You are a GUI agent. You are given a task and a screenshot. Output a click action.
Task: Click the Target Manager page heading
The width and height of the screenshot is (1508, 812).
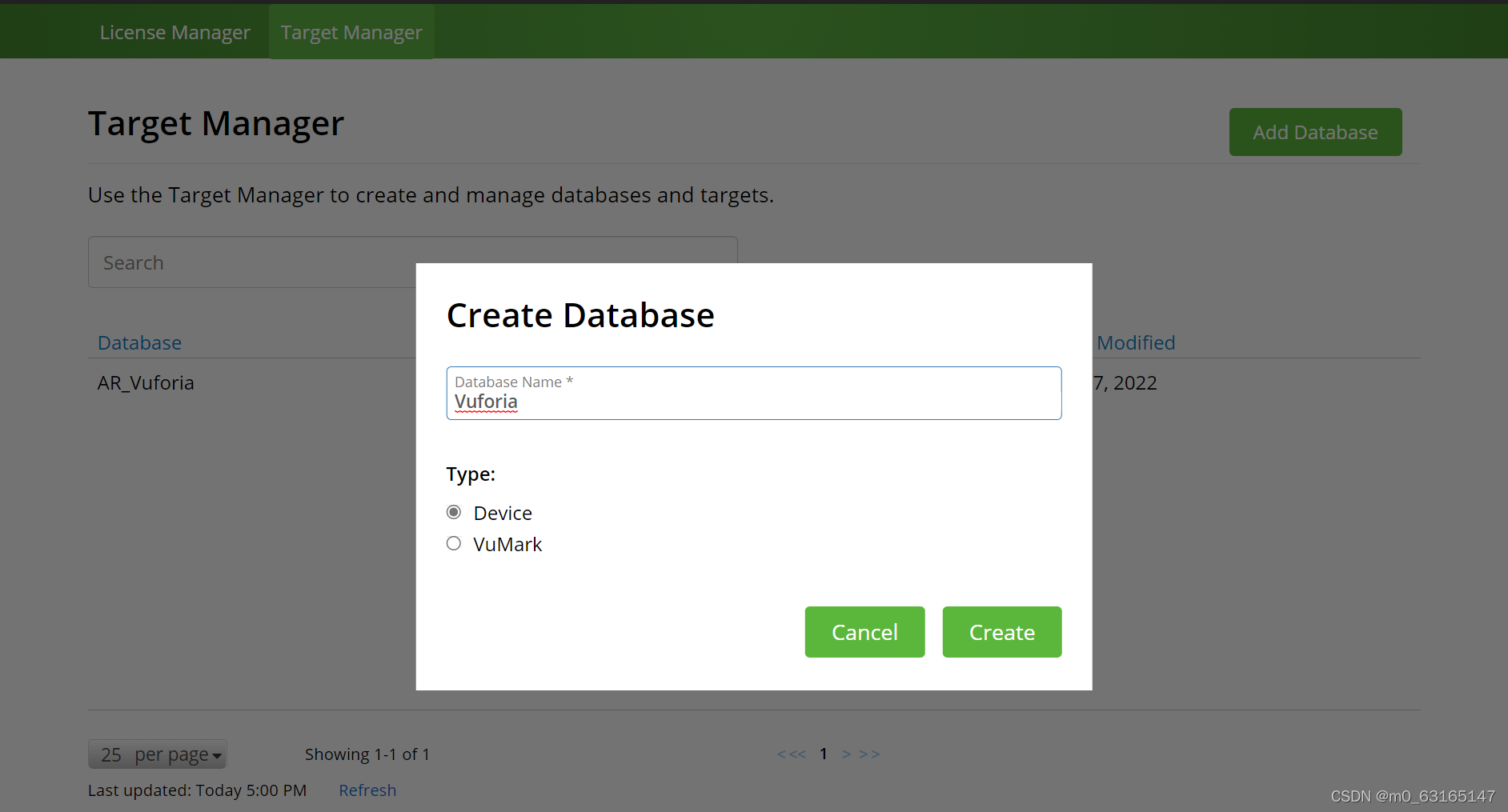pos(216,124)
